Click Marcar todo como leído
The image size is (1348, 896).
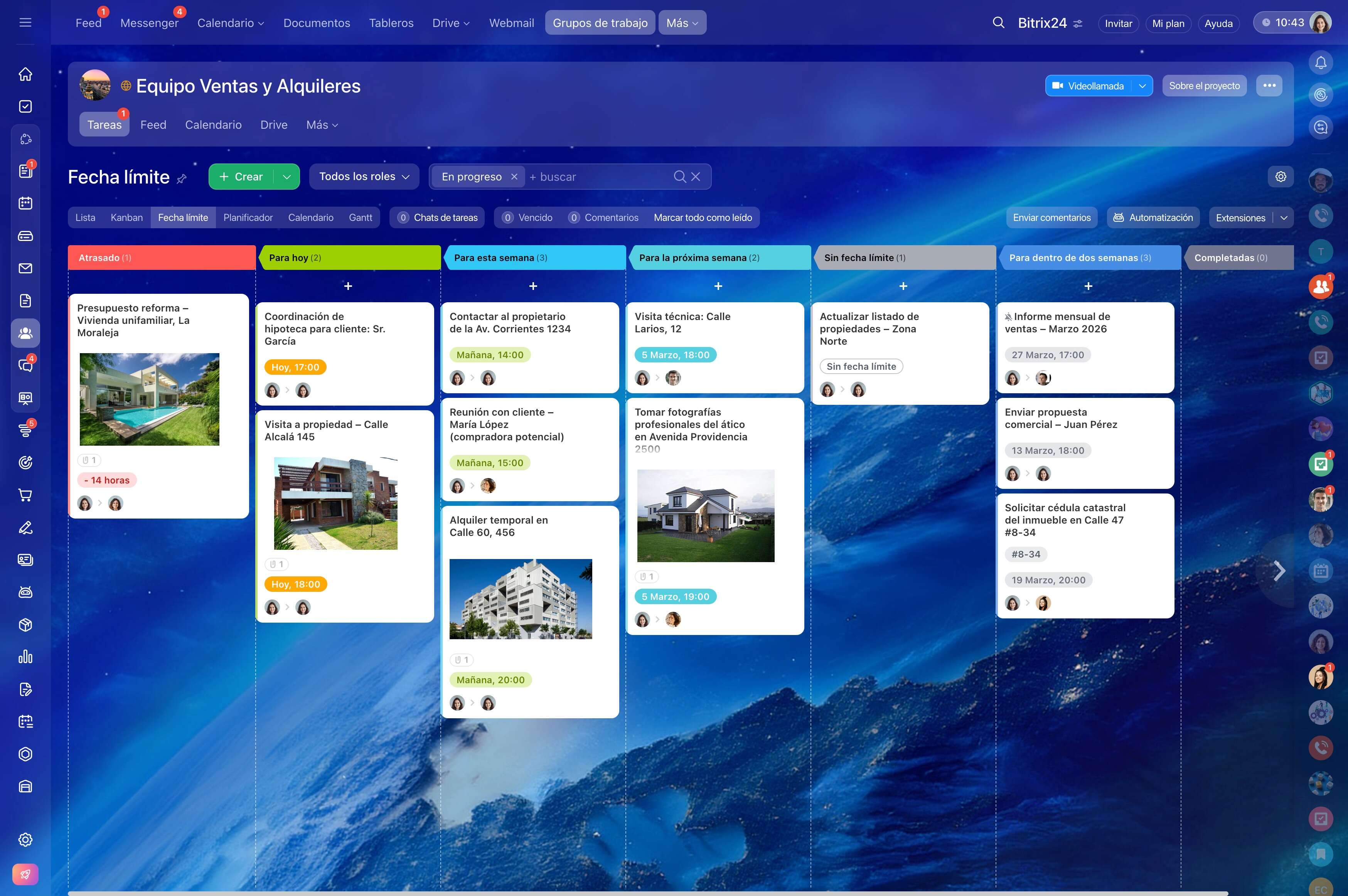pos(703,218)
